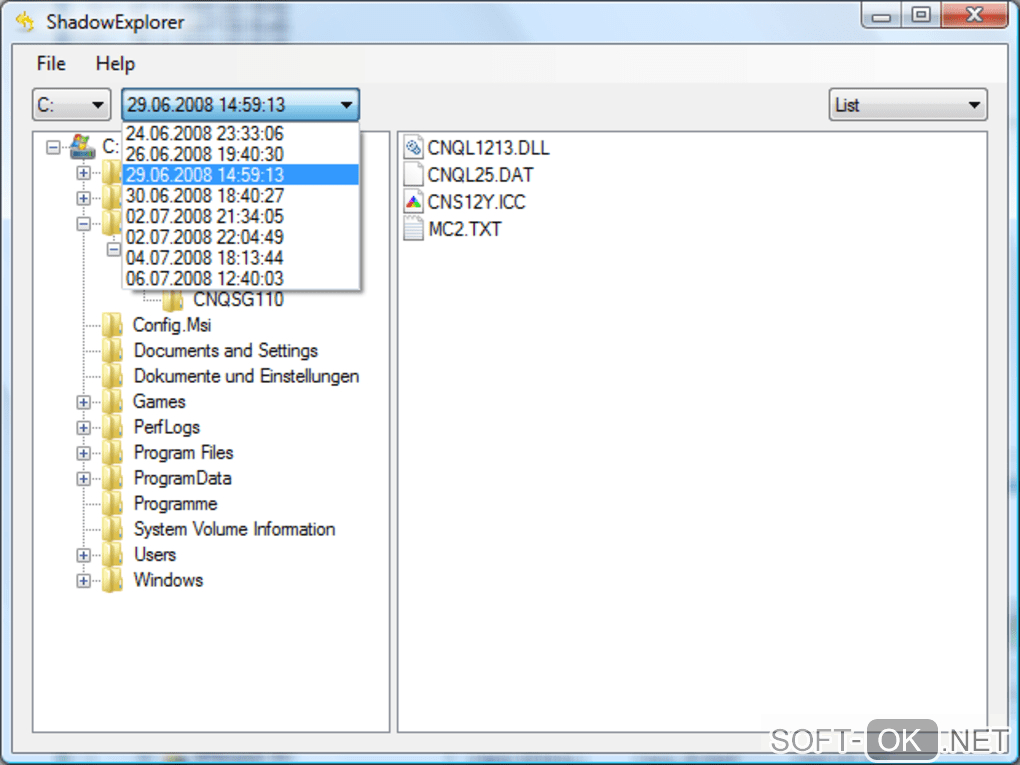Click the Config.Msi folder icon

coord(113,325)
